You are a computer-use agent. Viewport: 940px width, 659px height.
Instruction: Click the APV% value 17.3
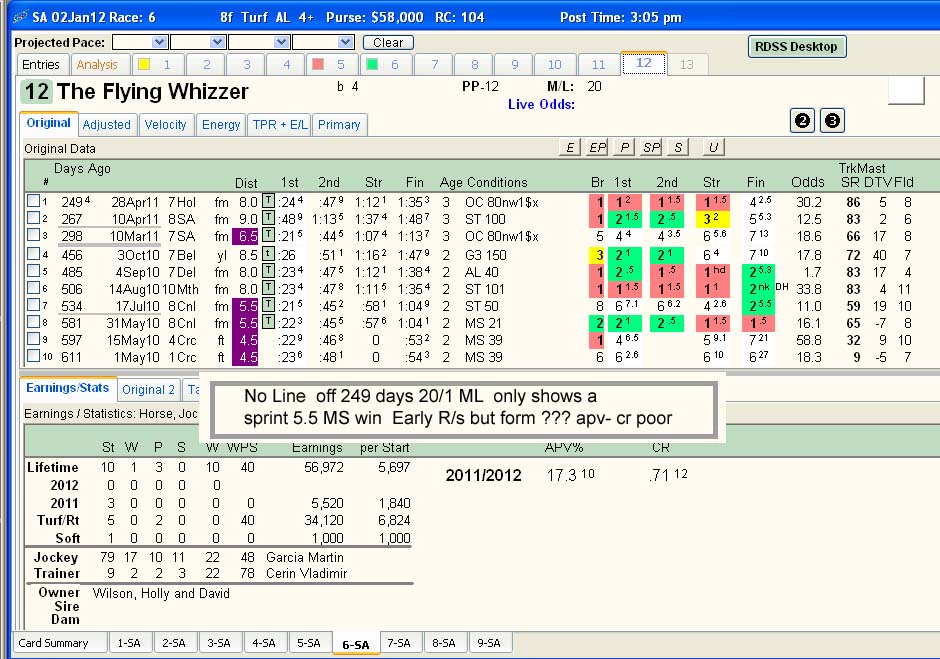562,476
